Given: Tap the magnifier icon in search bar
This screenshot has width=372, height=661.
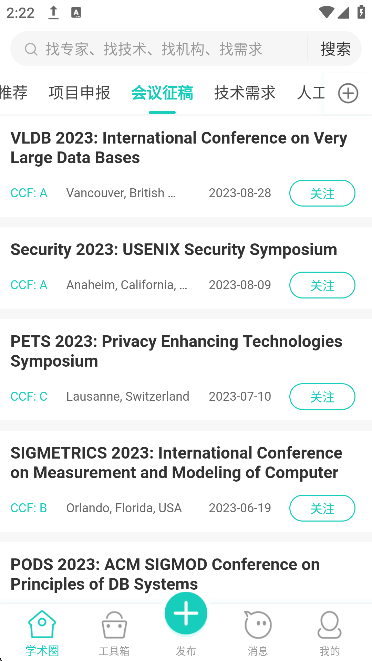Looking at the screenshot, I should [31, 49].
